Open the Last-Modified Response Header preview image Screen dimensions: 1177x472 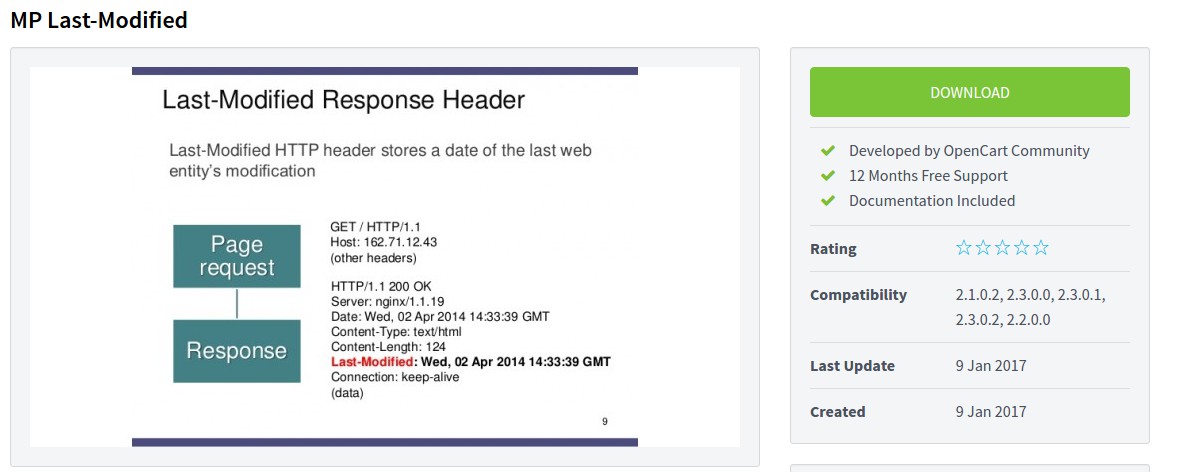385,256
